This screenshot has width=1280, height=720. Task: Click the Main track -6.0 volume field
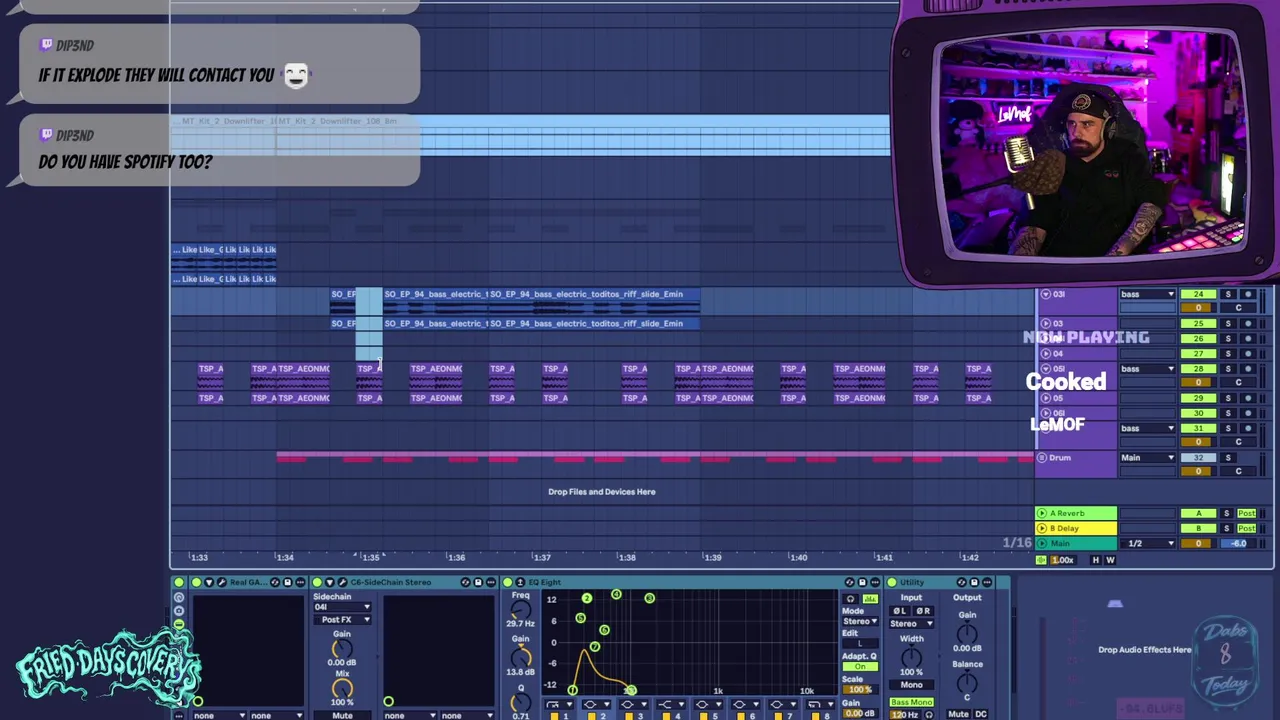pos(1238,543)
